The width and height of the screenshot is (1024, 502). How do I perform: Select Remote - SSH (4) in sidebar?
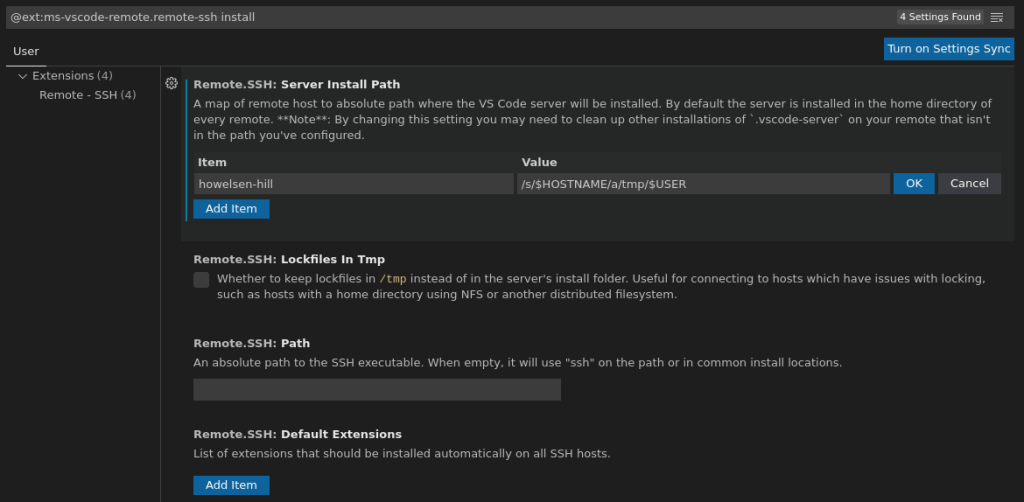click(87, 95)
